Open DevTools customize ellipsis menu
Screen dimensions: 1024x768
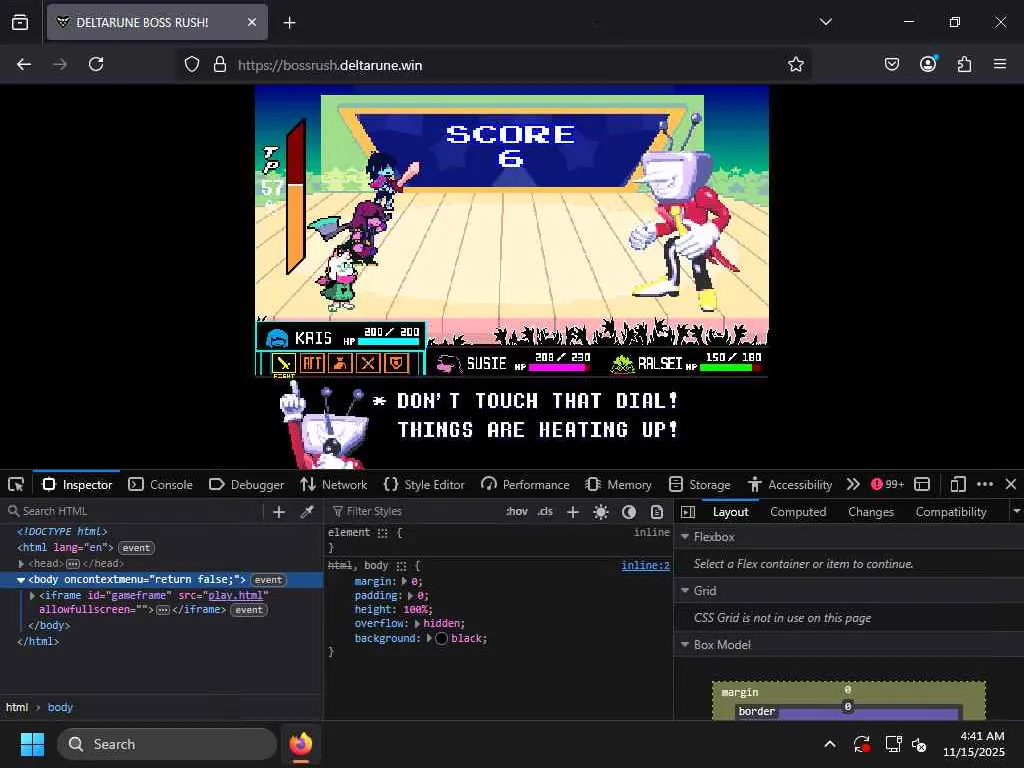click(985, 484)
